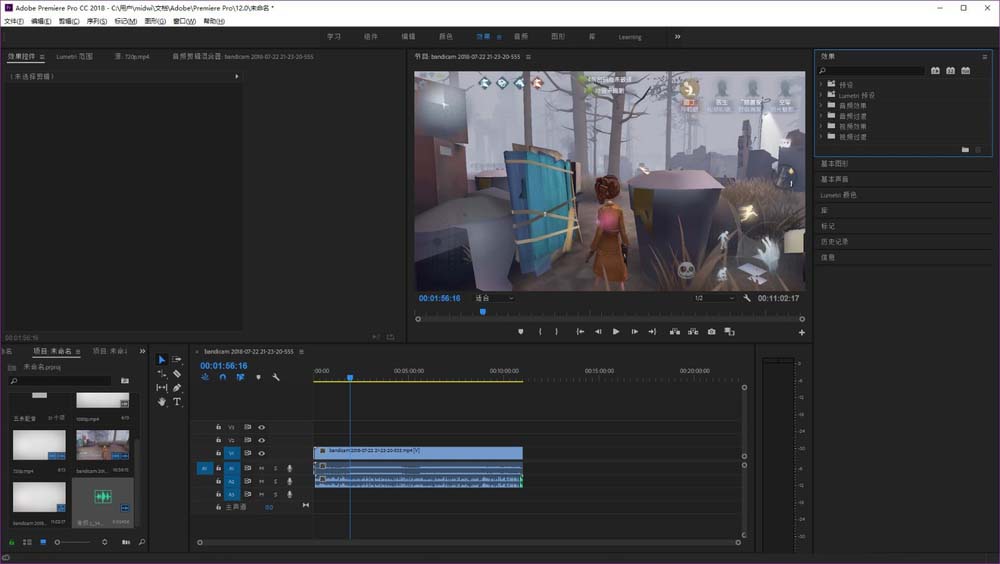Viewport: 1000px width, 564px height.
Task: Select the Type (T) tool
Action: click(177, 401)
